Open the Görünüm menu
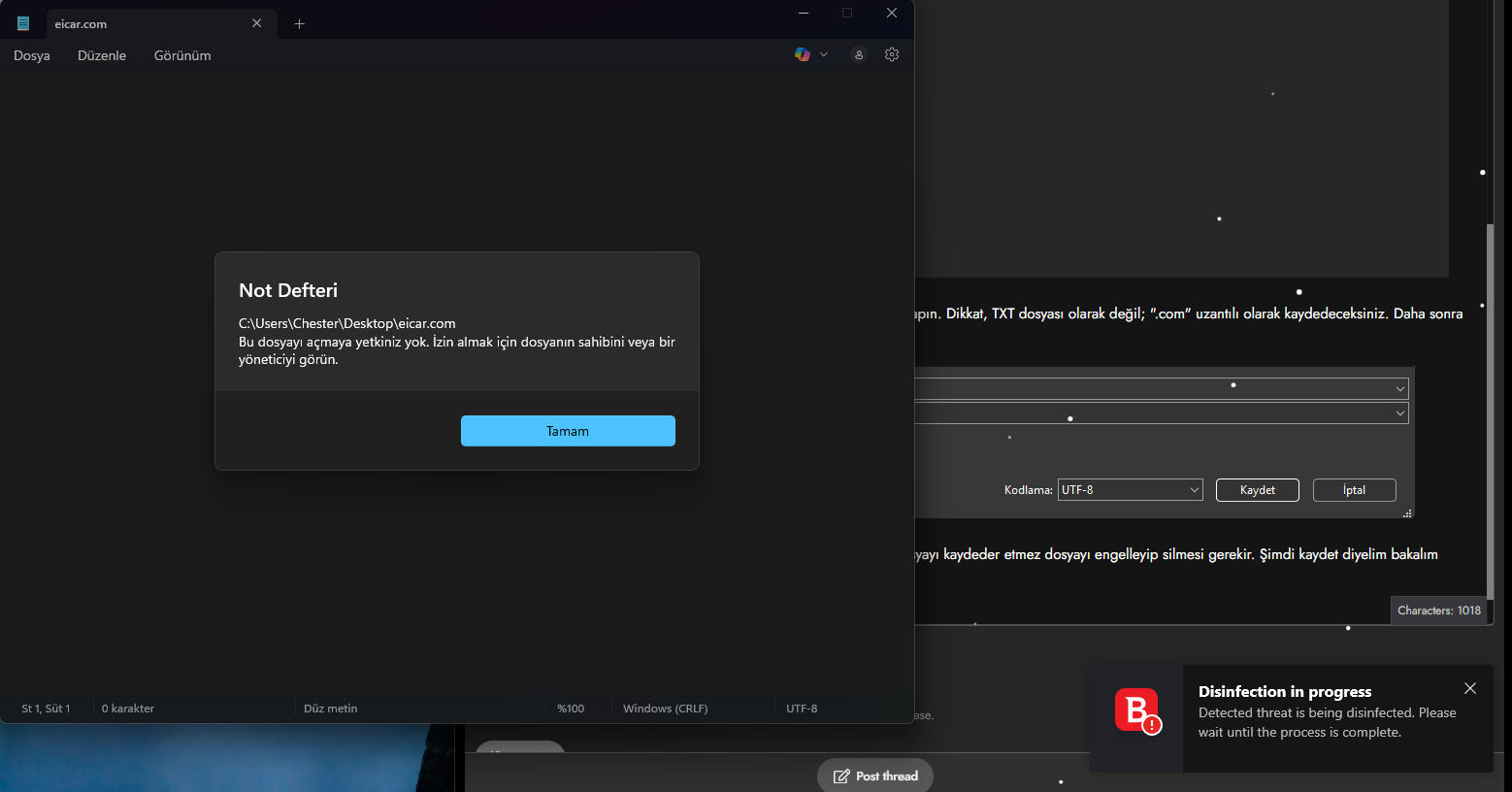Screen dimensions: 1512x792 click(182, 55)
